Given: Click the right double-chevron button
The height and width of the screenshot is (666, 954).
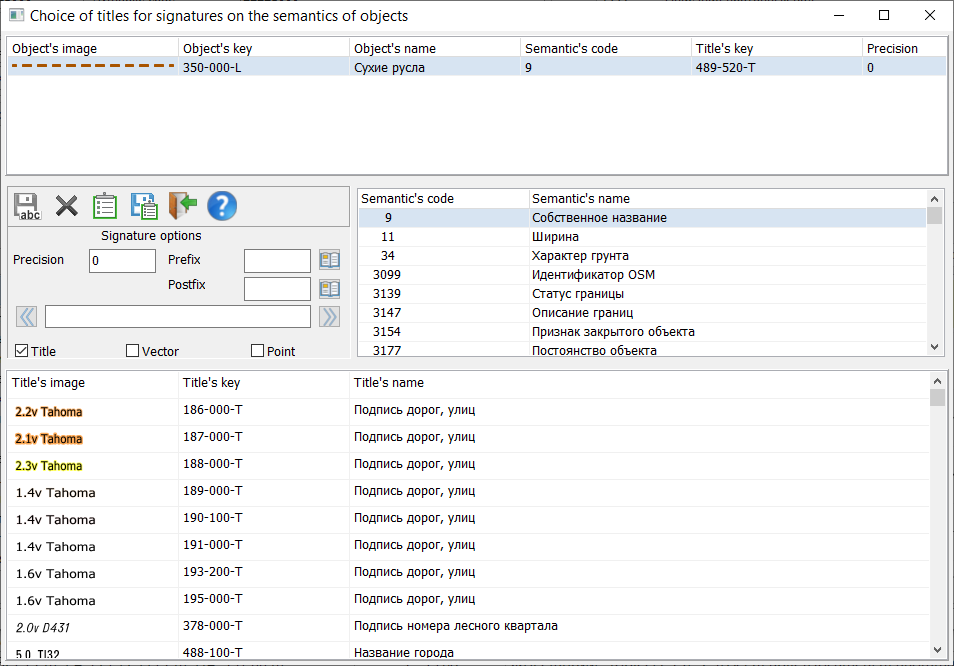Looking at the screenshot, I should tap(329, 317).
